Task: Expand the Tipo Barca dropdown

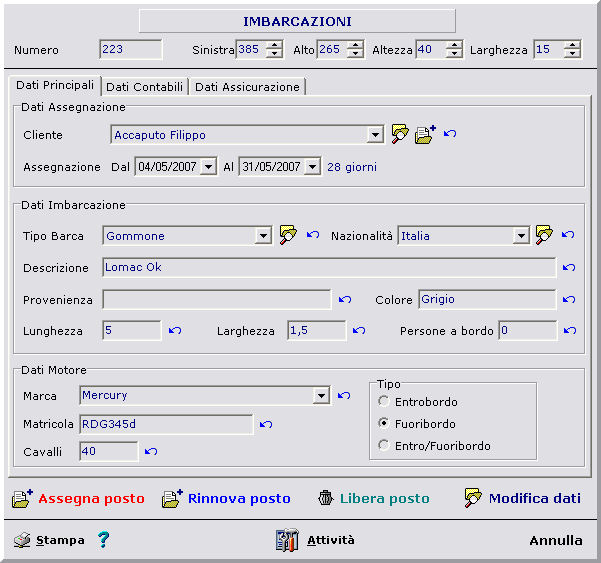Action: (x=263, y=235)
